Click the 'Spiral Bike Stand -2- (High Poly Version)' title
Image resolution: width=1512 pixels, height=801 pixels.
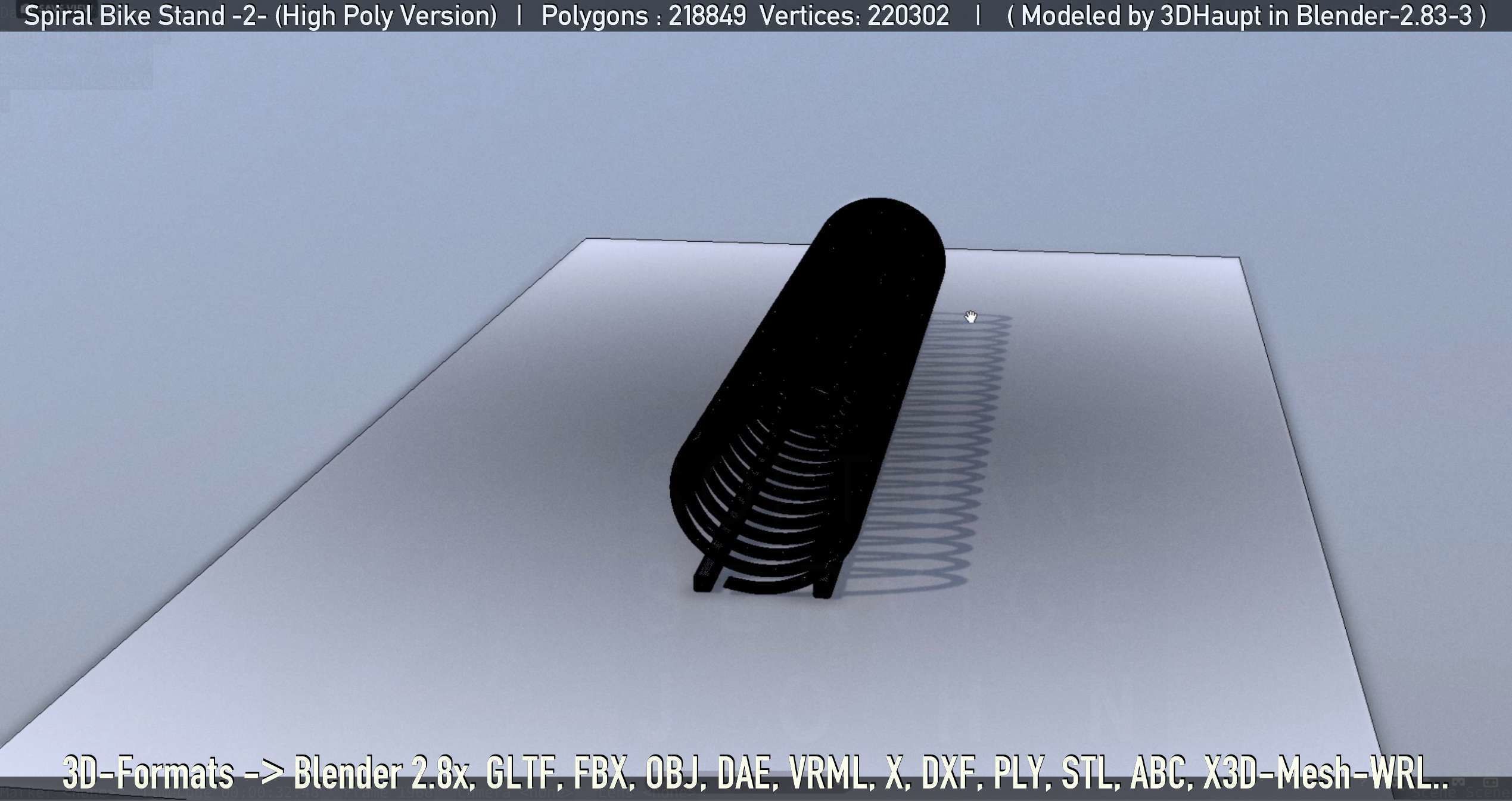260,15
